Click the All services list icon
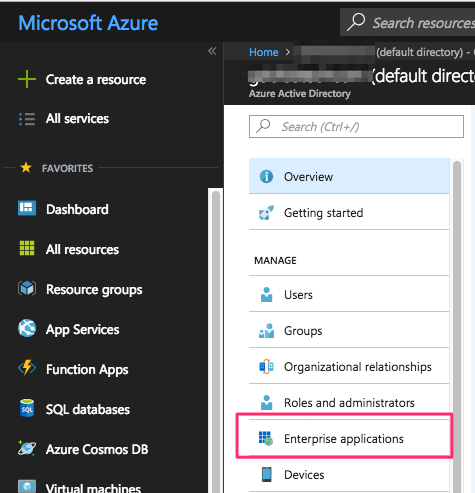This screenshot has width=475, height=493. [x=27, y=119]
